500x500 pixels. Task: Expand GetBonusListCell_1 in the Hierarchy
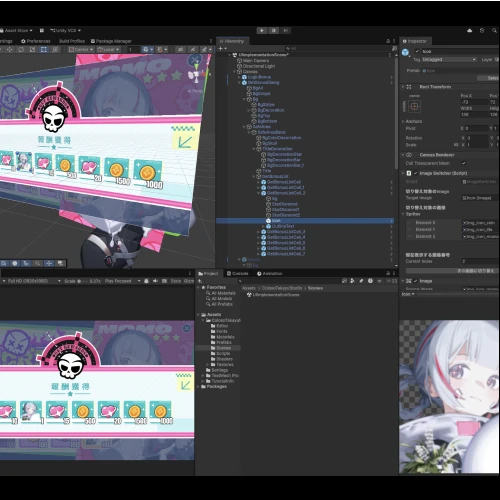click(258, 188)
